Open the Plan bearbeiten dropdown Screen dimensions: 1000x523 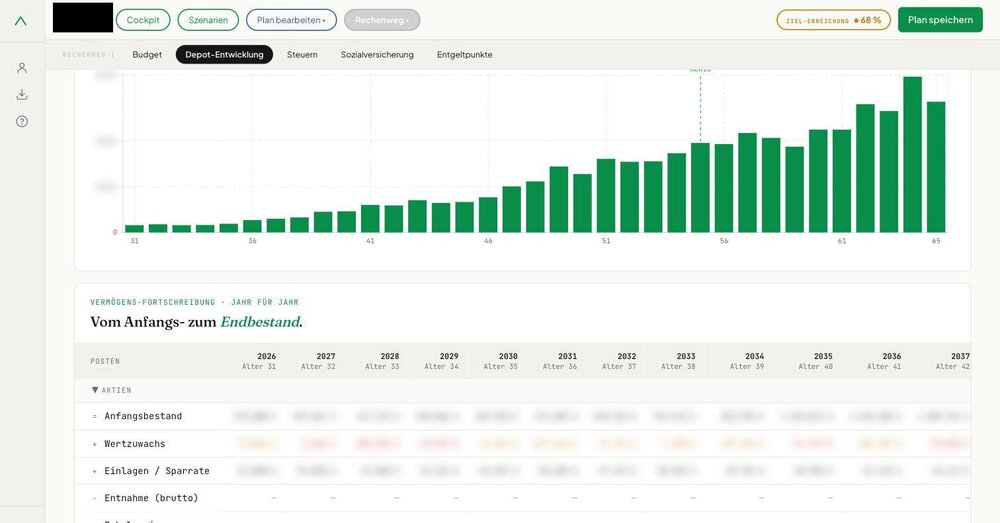(x=291, y=20)
